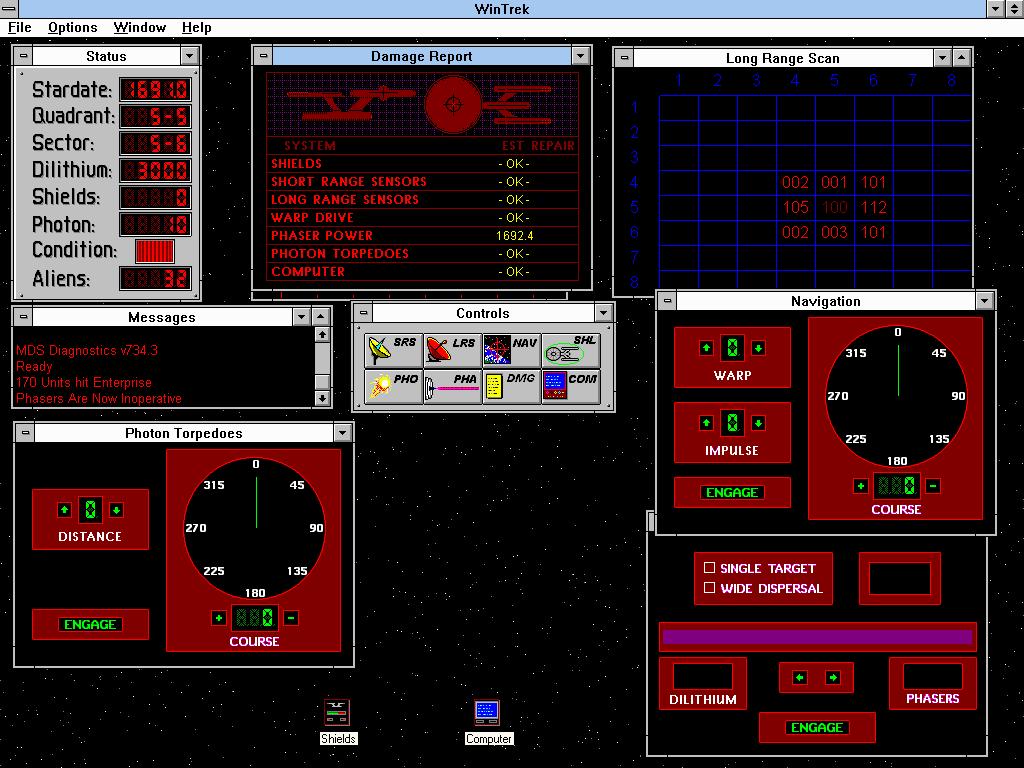Click the Phaser Power row in Damage Report
The image size is (1024, 768).
click(422, 235)
